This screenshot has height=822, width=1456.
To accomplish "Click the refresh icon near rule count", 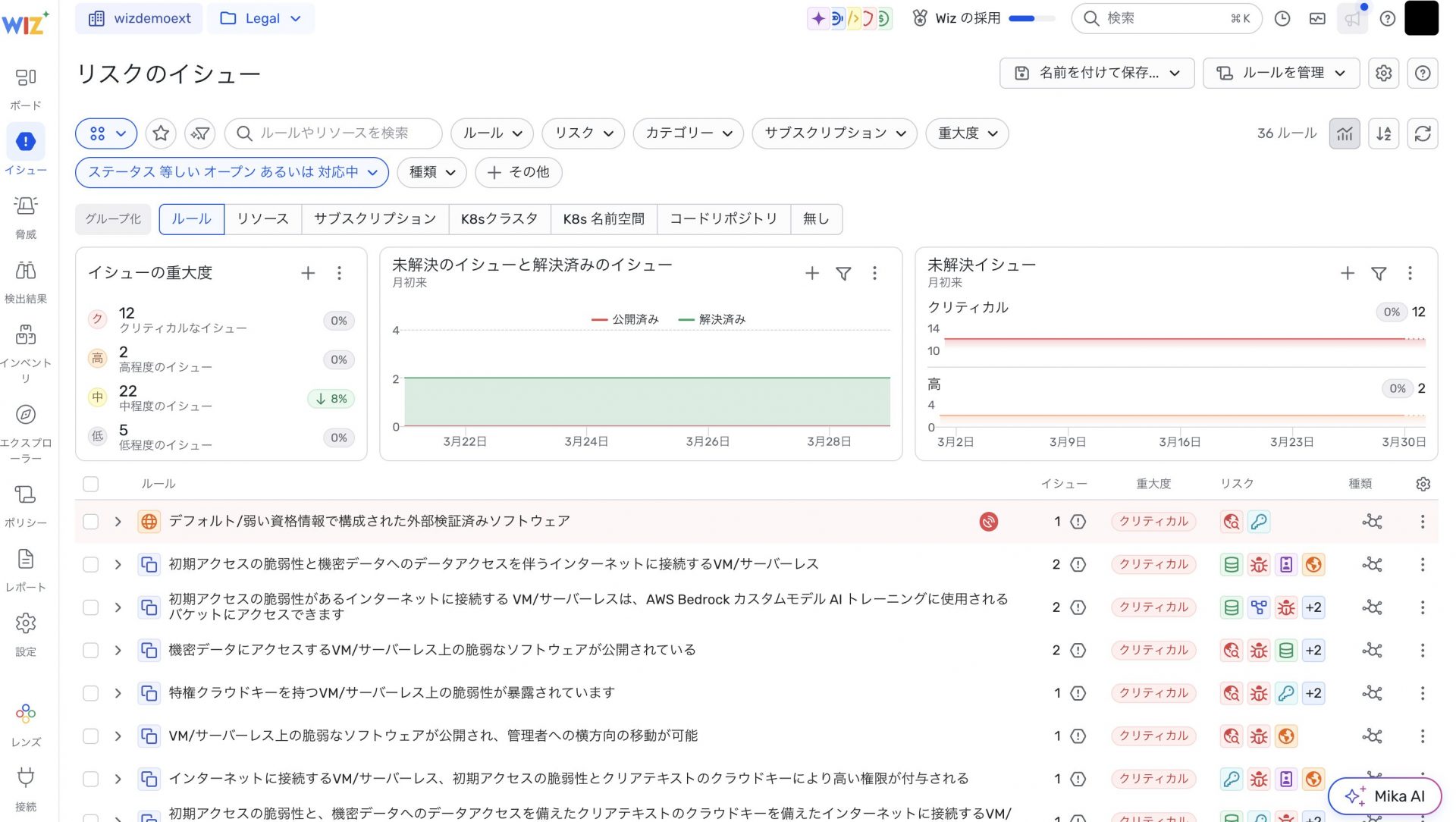I will coord(1423,133).
